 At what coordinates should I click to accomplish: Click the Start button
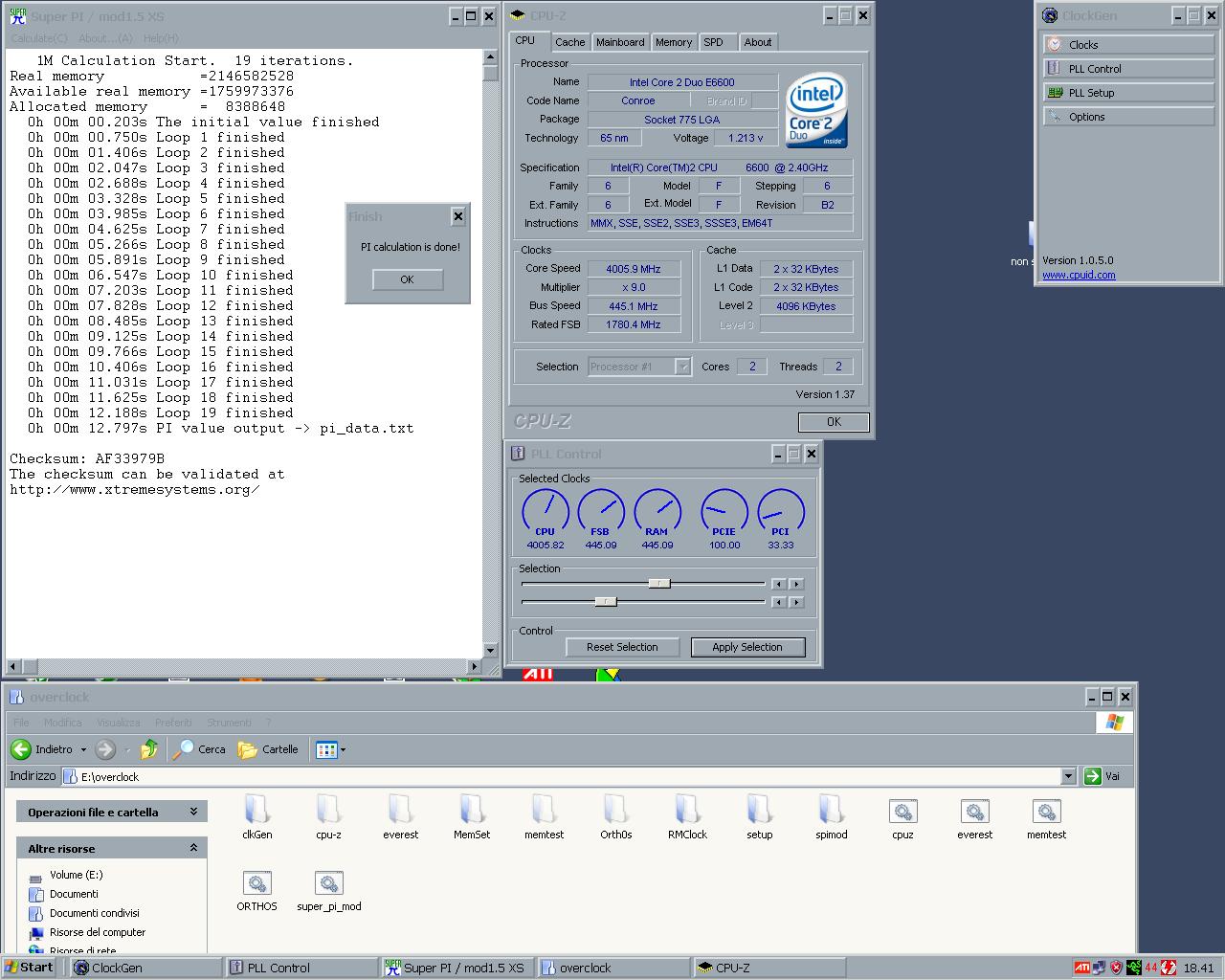[x=29, y=968]
